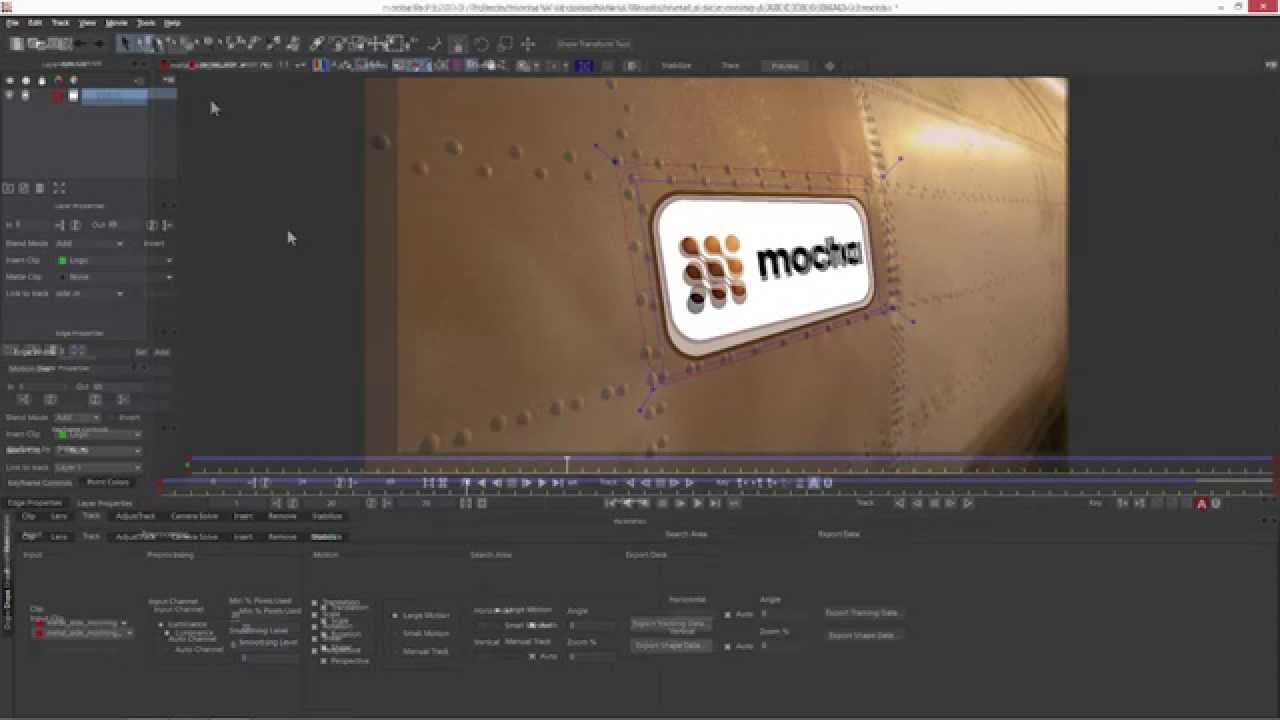This screenshot has height=720, width=1280.
Task: Open the Blend Mode Add dropdown
Action: (90, 243)
